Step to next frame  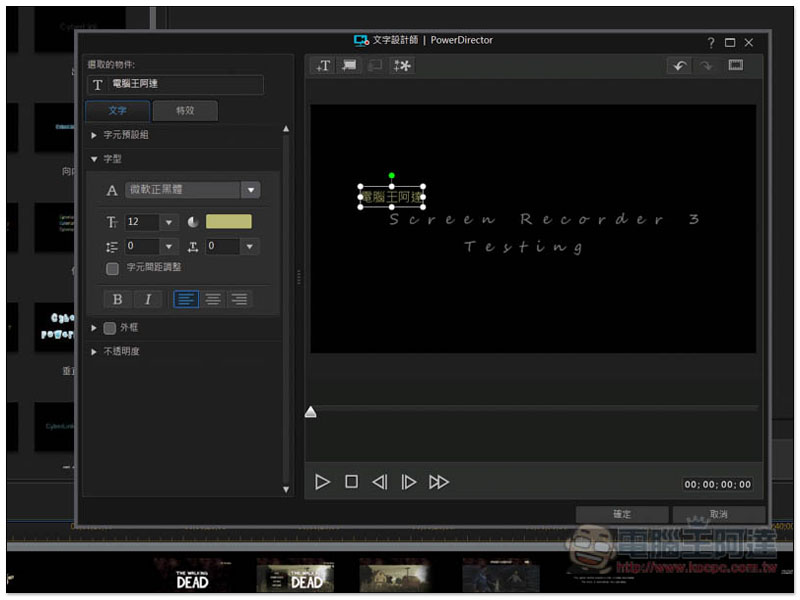408,482
